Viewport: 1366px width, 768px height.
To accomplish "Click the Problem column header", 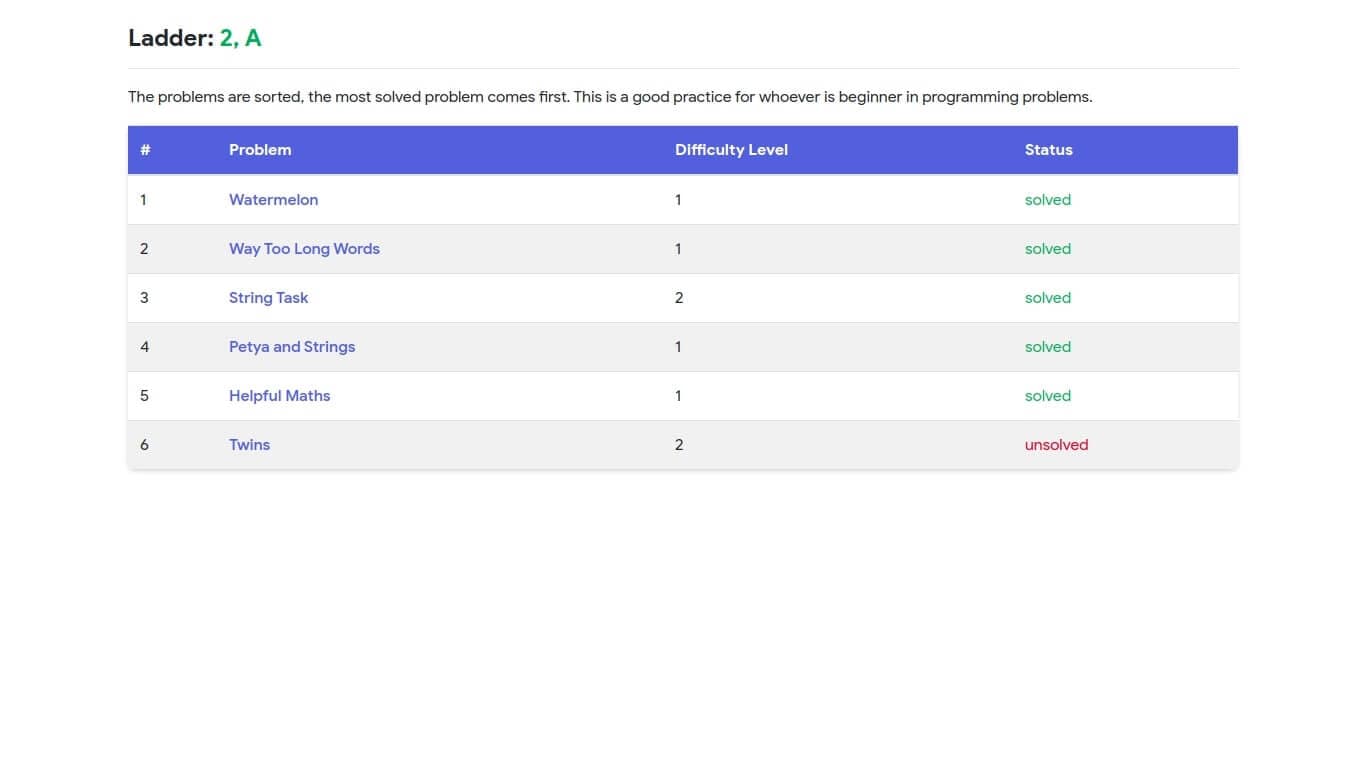I will coord(260,150).
